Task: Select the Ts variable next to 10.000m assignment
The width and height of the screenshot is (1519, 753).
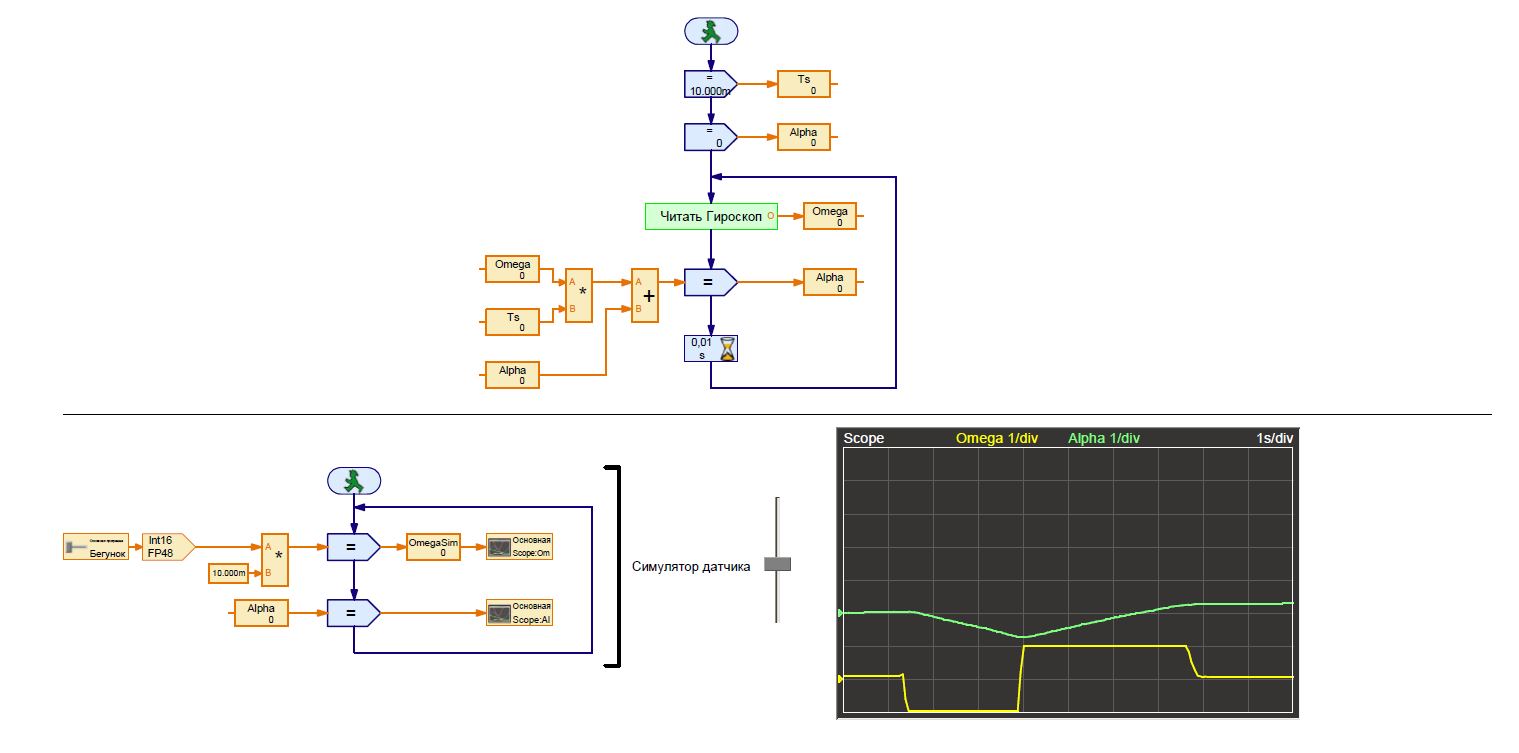Action: [804, 84]
